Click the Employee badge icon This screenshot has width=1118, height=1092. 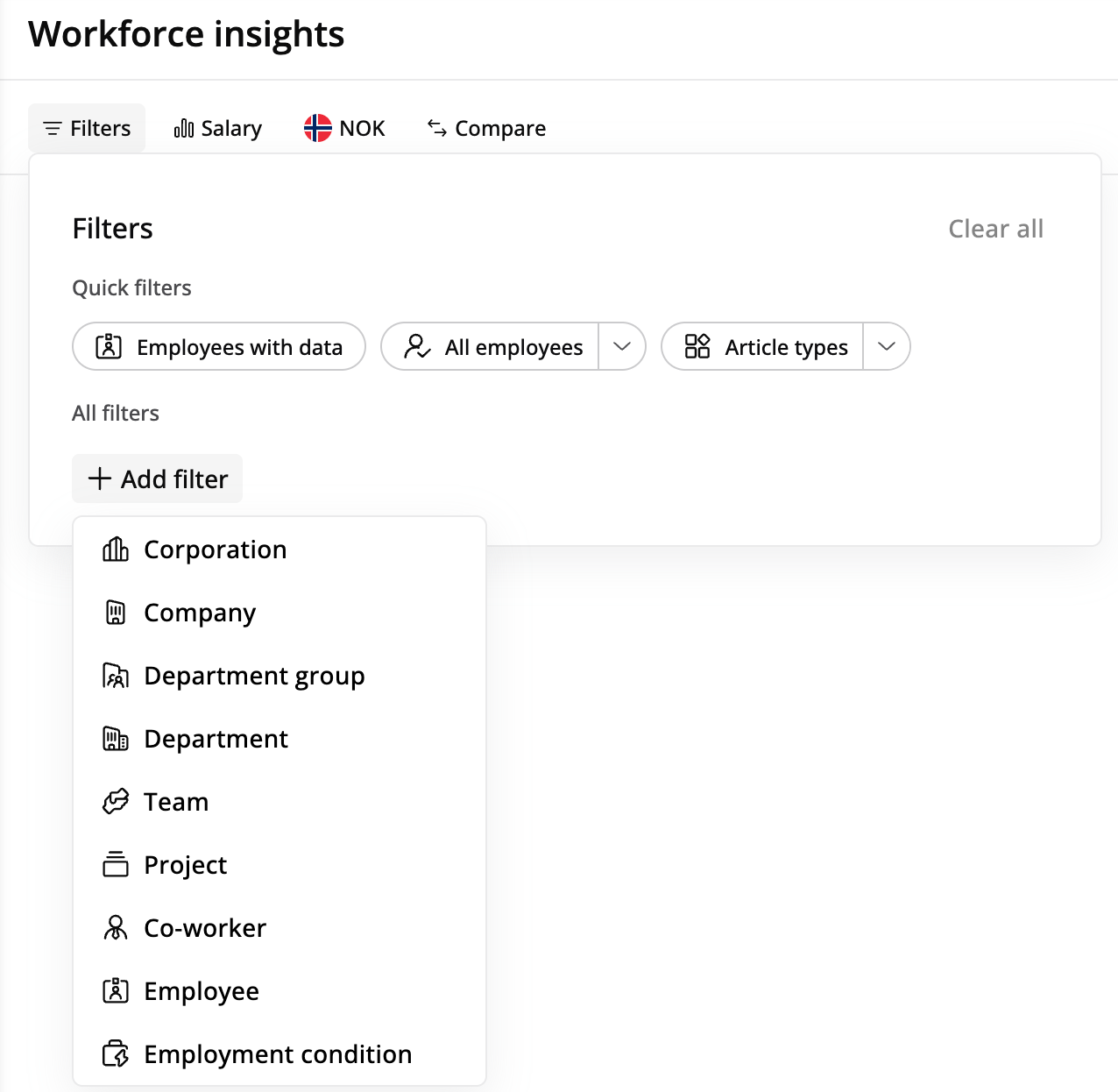[116, 991]
